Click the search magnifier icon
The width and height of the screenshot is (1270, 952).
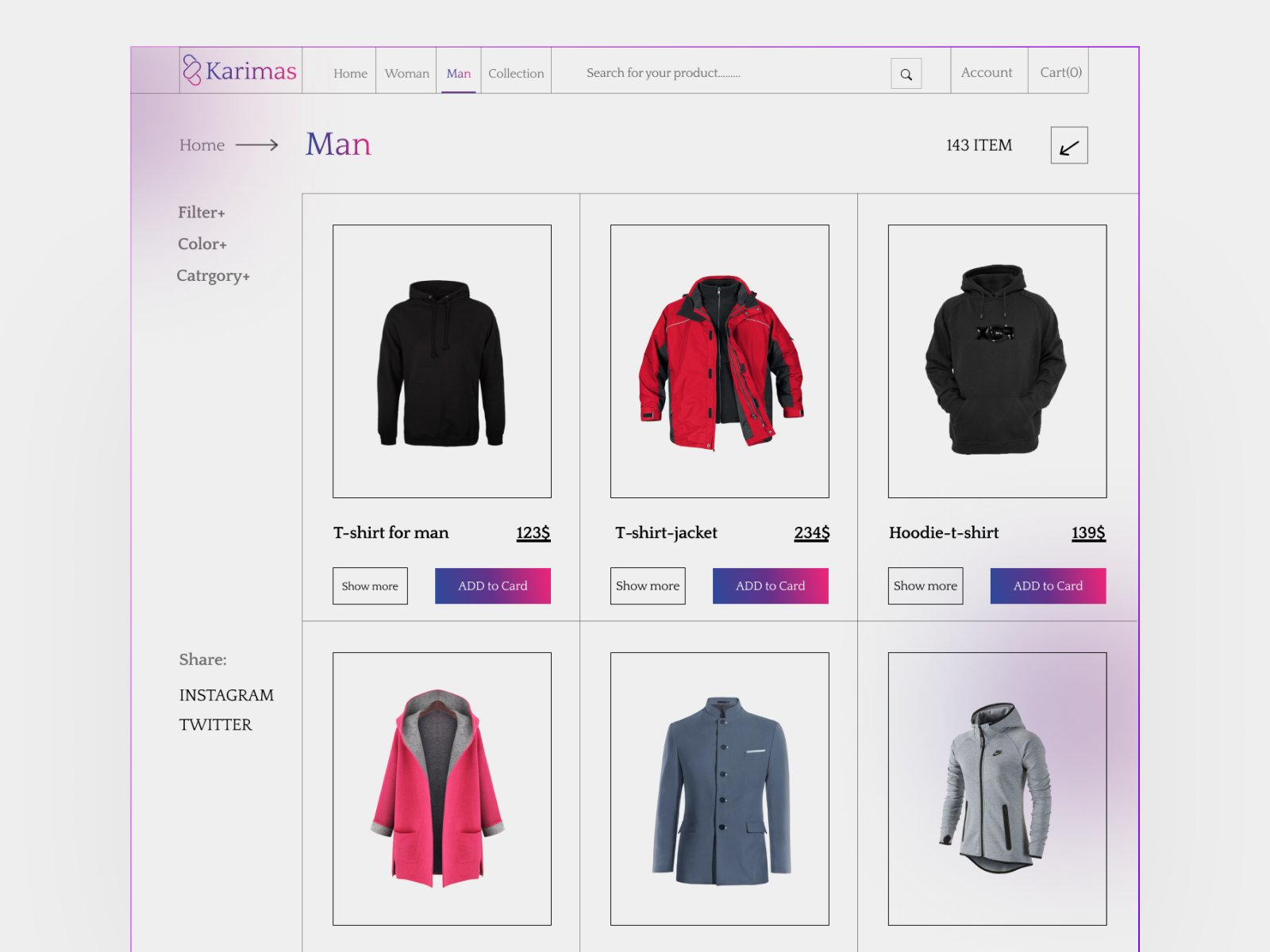pyautogui.click(x=906, y=73)
